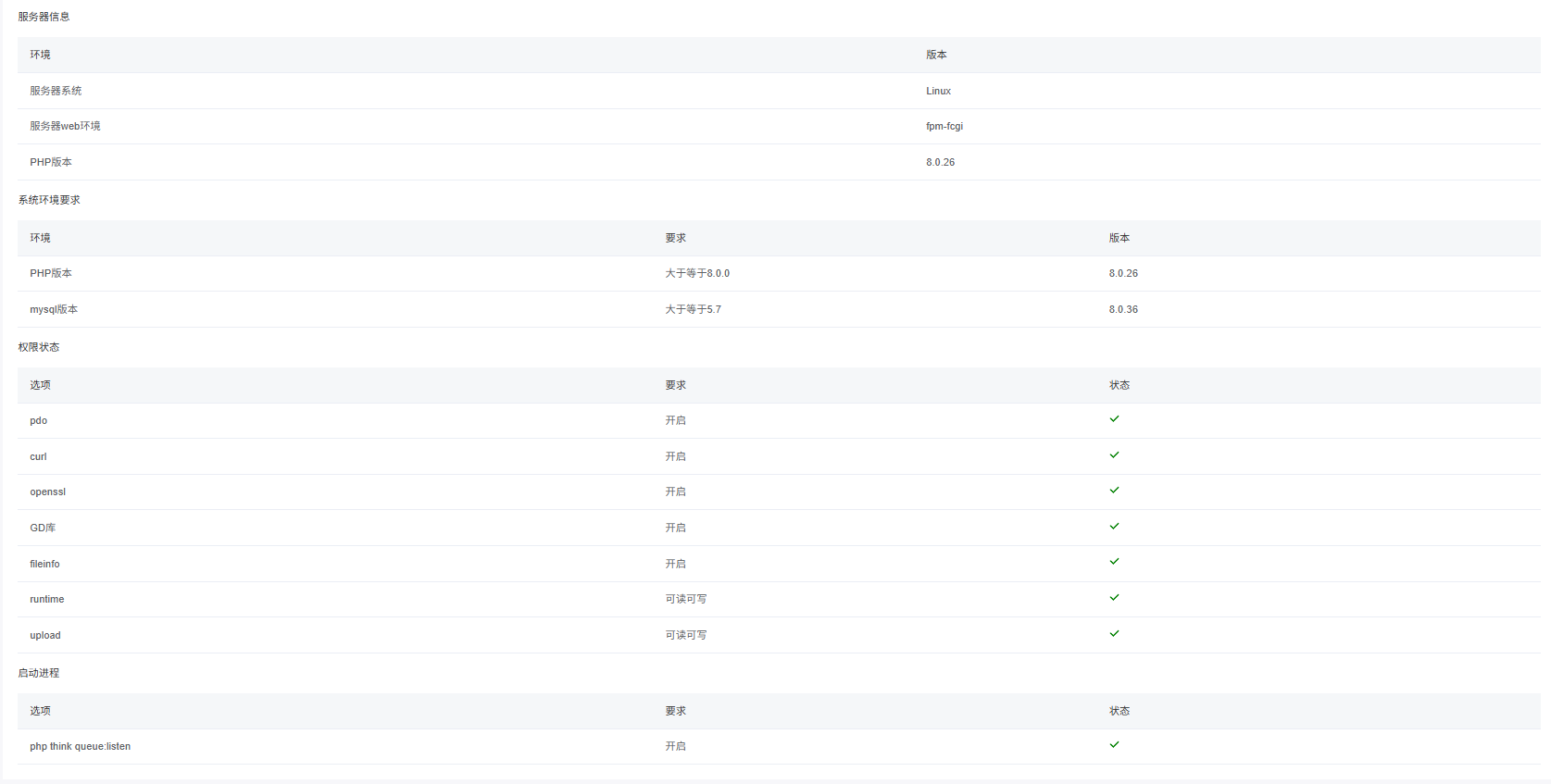Screen dimensions: 1551x784
Task: Click the green checkmark for pdo
Action: point(1114,419)
